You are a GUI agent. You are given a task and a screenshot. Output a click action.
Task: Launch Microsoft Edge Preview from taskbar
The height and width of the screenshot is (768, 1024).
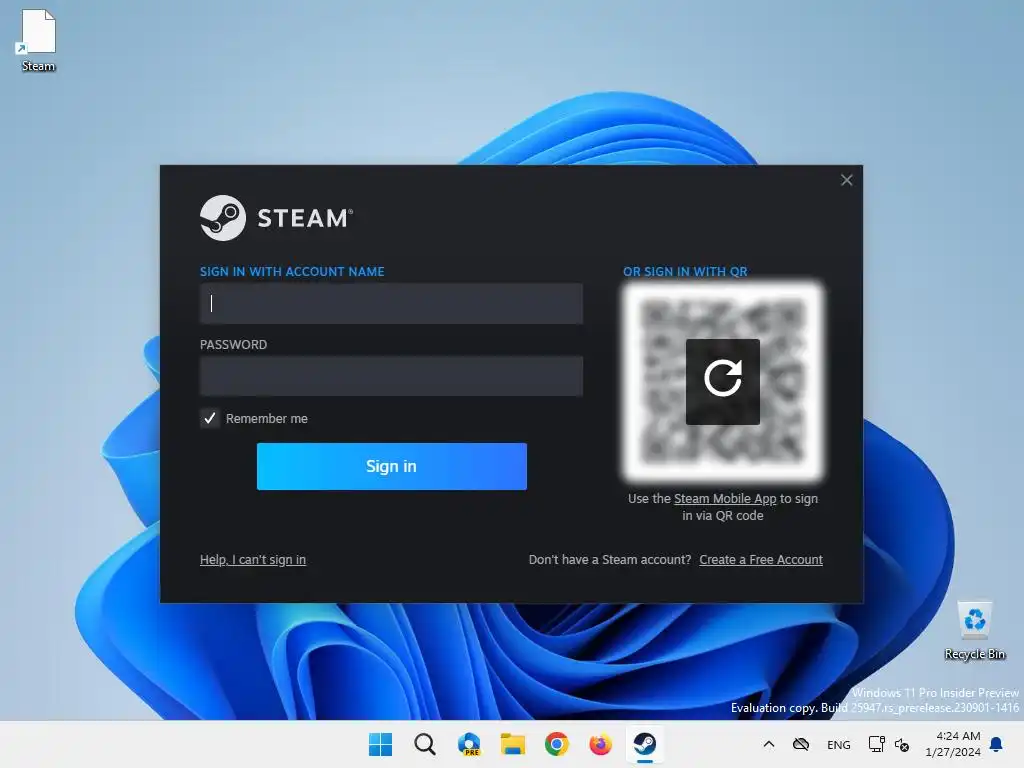[x=469, y=744]
